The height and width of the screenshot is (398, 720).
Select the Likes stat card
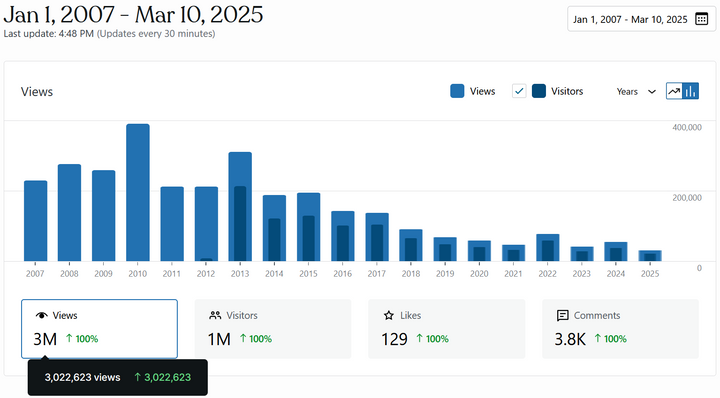click(446, 329)
